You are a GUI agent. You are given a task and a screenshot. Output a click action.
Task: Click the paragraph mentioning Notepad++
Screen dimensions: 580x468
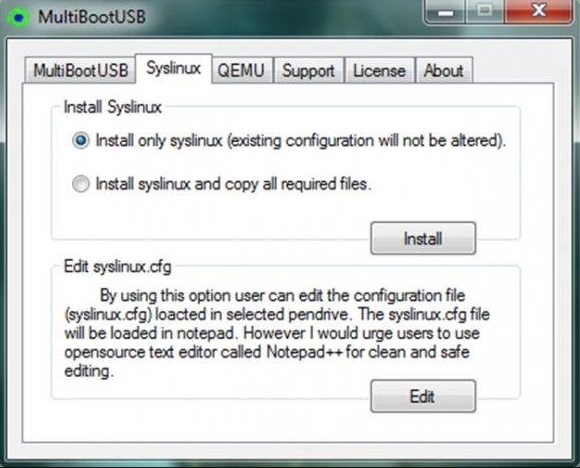coord(277,333)
